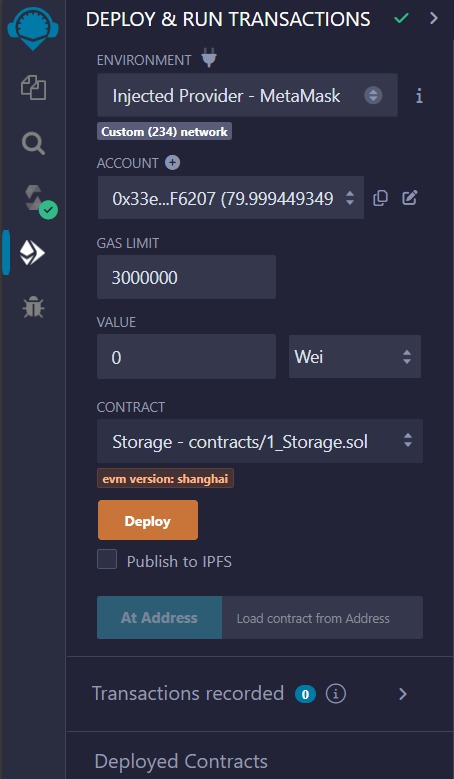Click the evm version: shanghai badge
454x779 pixels.
(x=165, y=478)
